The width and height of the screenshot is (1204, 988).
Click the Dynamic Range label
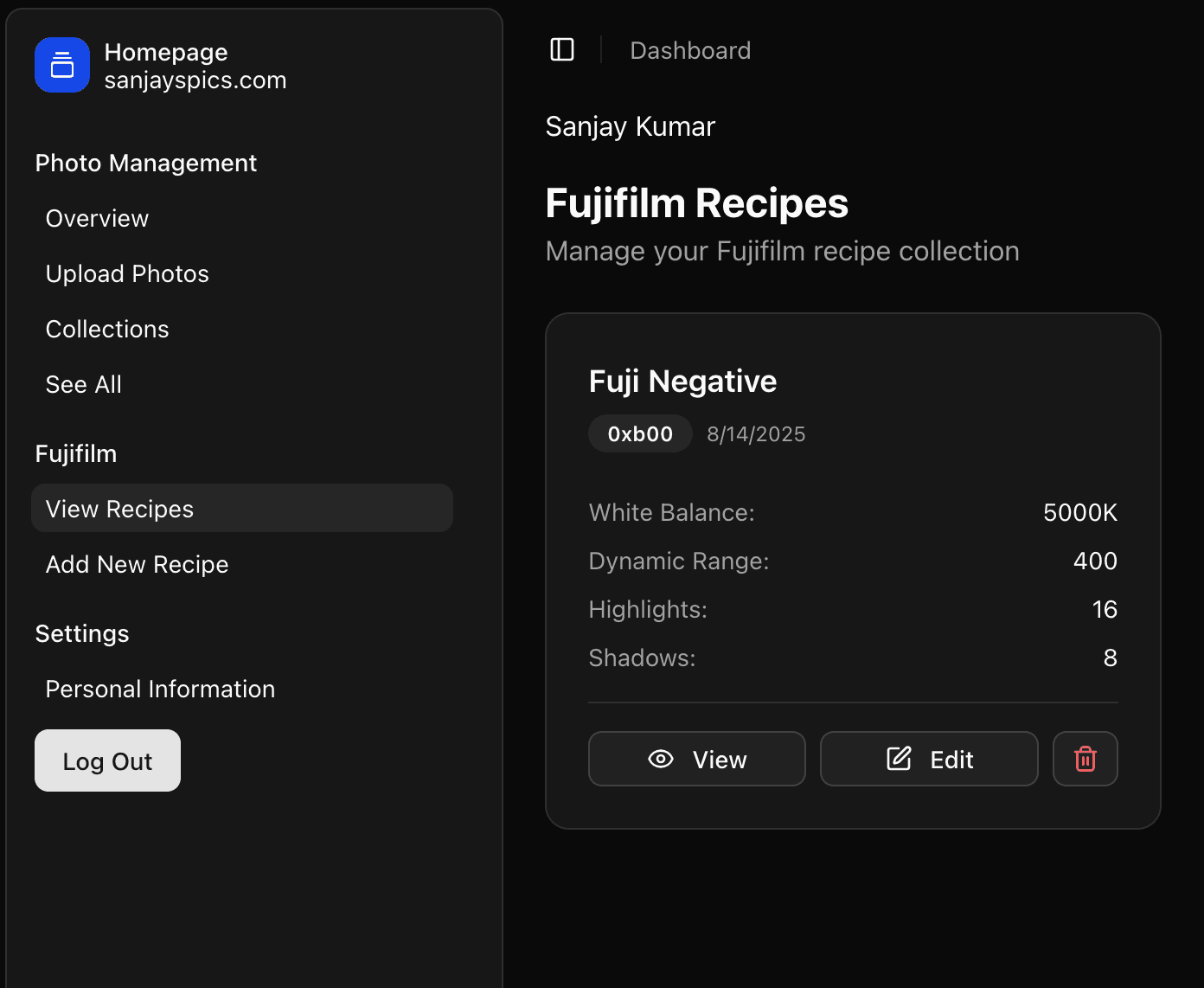pos(679,561)
